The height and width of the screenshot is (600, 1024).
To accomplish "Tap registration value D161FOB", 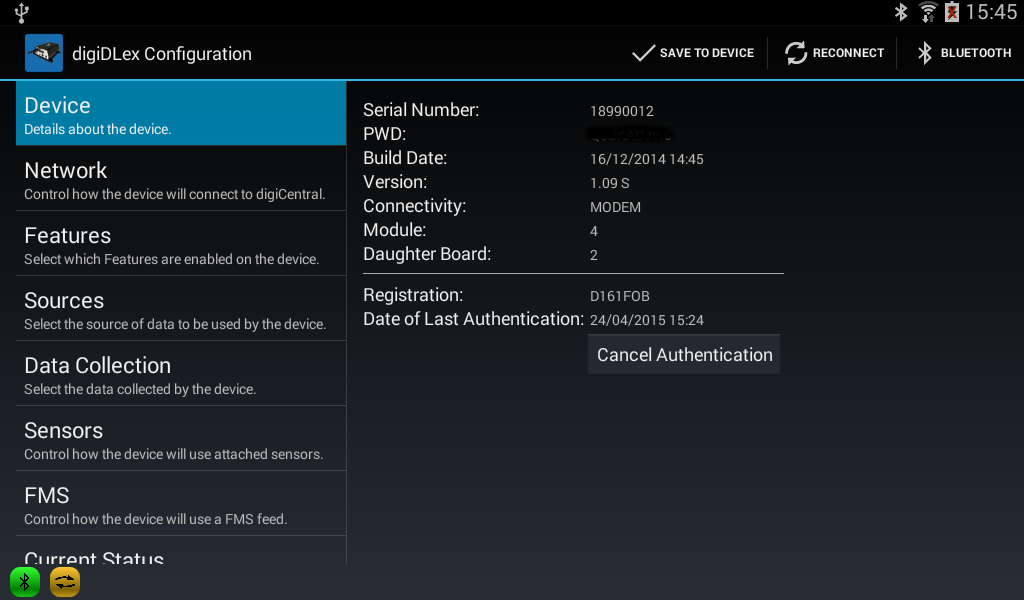I will (620, 296).
